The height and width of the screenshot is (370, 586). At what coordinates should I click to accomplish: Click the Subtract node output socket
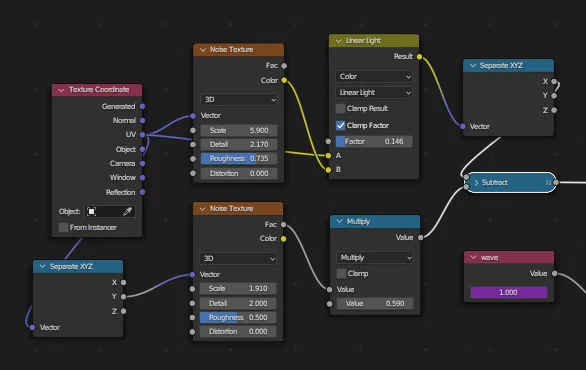point(556,182)
